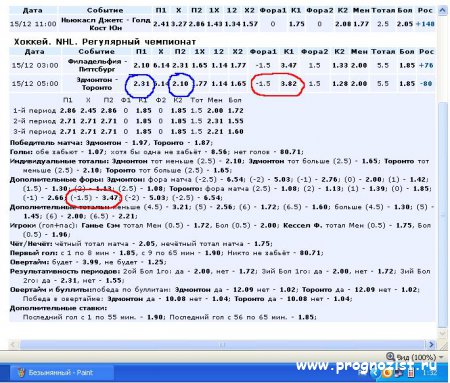Screen dimensions: 450x383
Task: Click the Хоккей. NHL. Регулярный чемпионат heading
Action: 105,42
